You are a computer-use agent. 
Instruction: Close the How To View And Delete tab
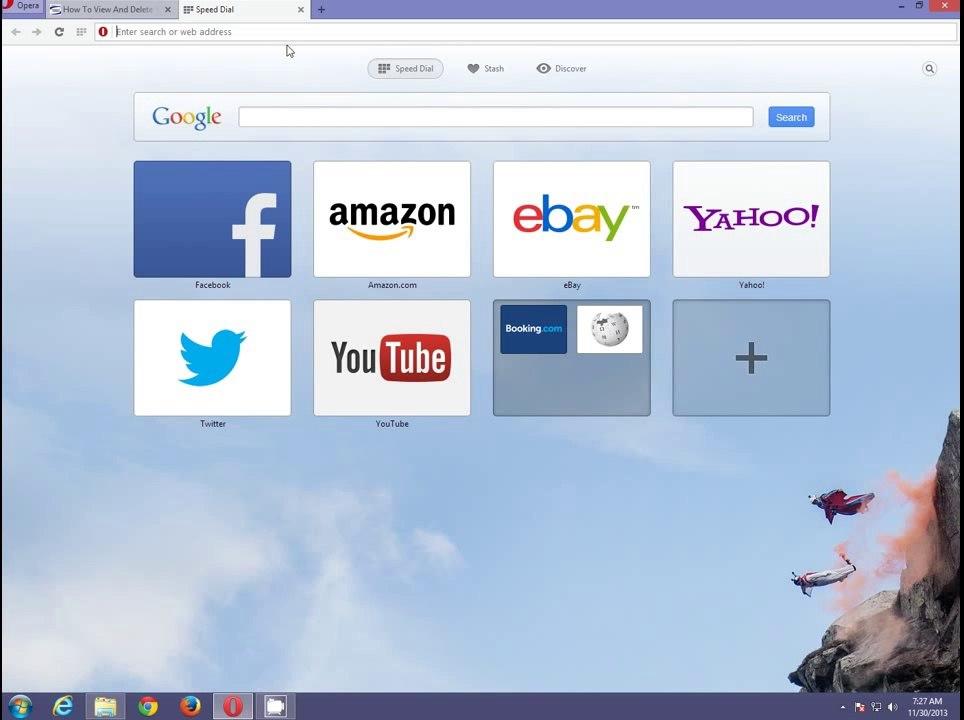(x=168, y=10)
